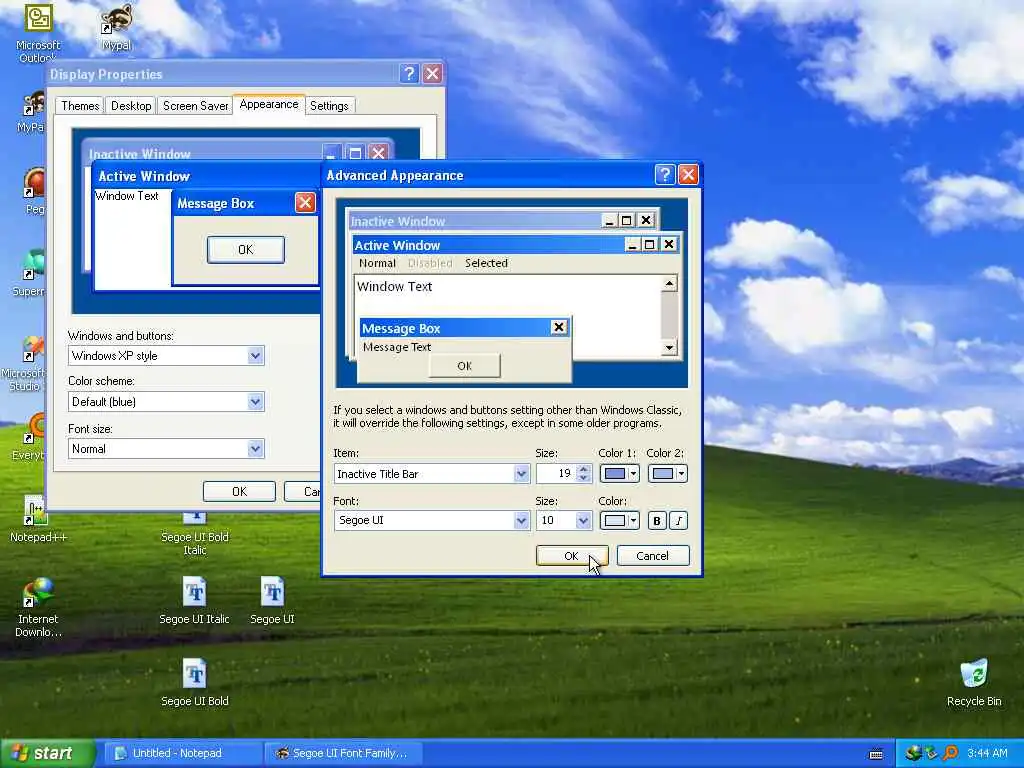This screenshot has width=1024, height=768.
Task: Click the item Size field showing 19
Action: pyautogui.click(x=557, y=473)
